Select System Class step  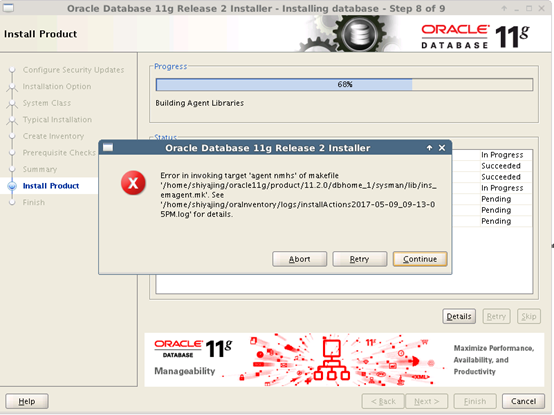pos(47,103)
